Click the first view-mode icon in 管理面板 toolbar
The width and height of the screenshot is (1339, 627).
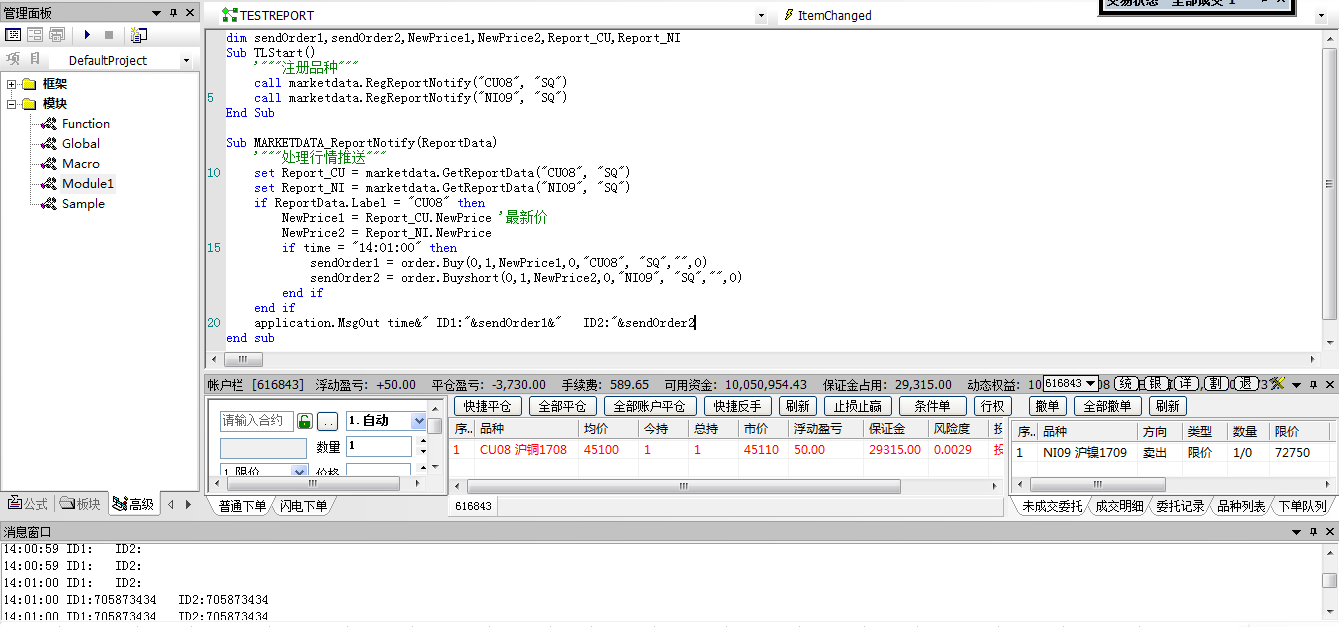(x=13, y=35)
